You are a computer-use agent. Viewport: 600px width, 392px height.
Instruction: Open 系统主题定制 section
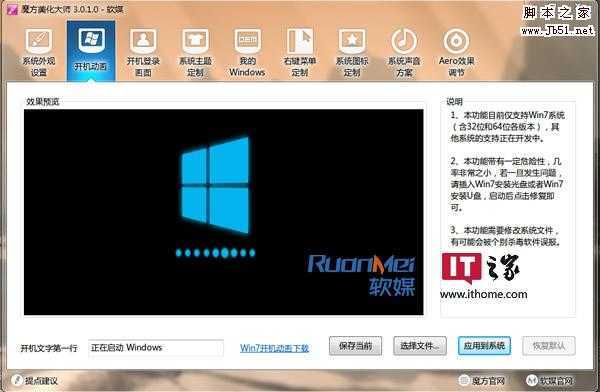click(195, 52)
